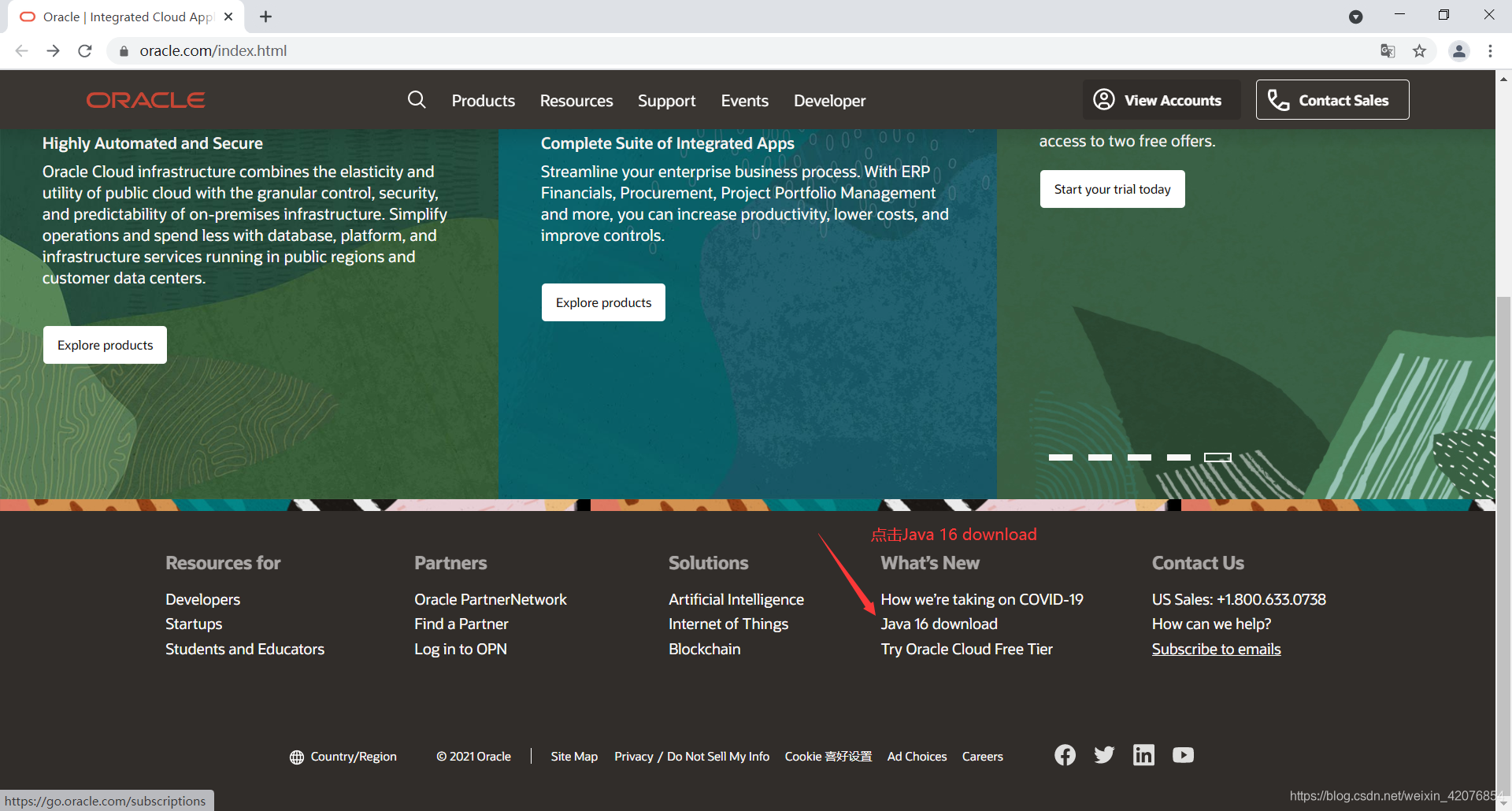Click the scrollbar up arrow
The width and height of the screenshot is (1512, 811).
click(1503, 79)
